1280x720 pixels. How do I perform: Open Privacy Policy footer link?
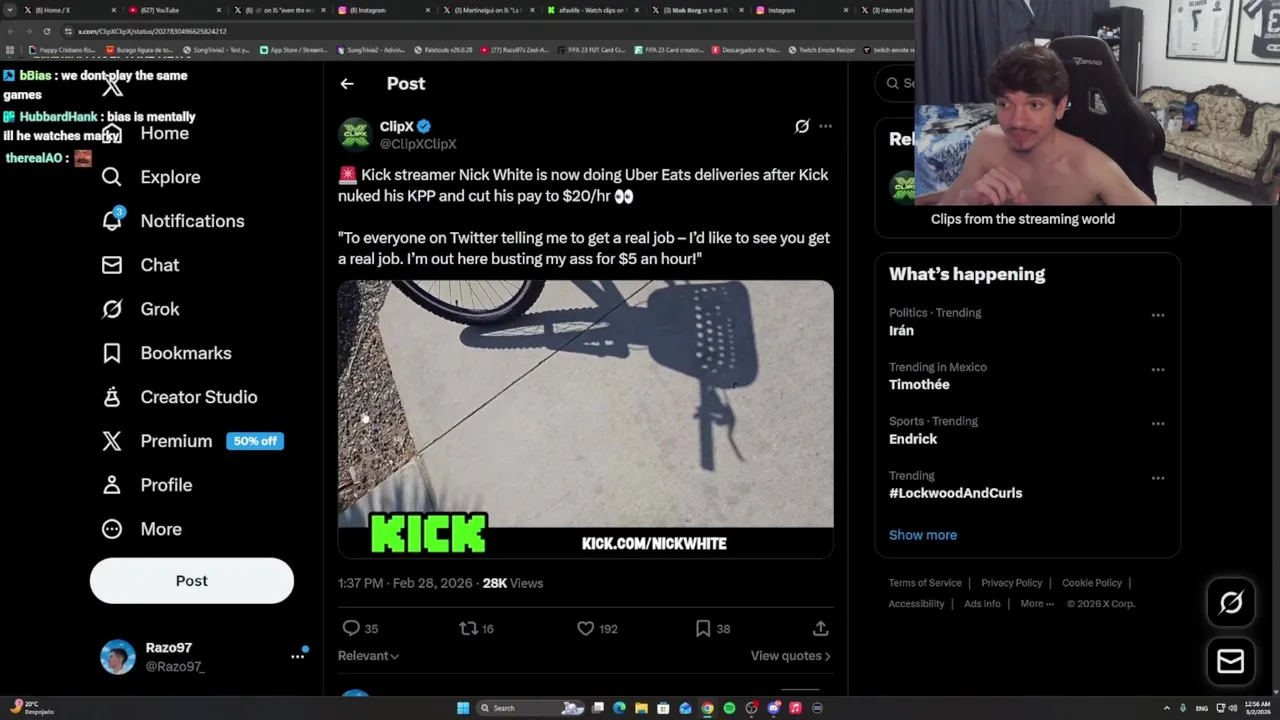[1011, 583]
